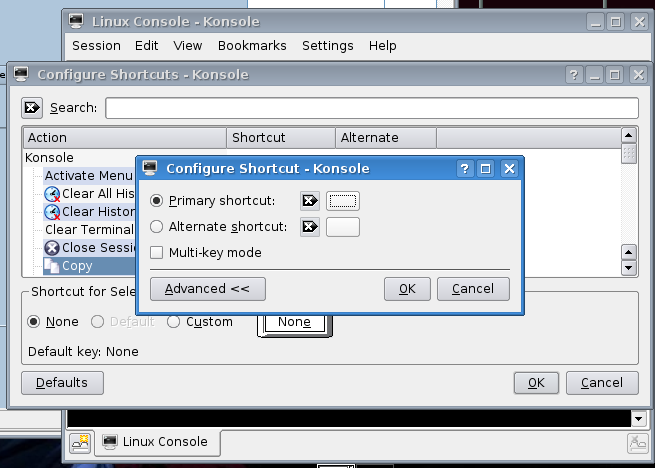Open the View menu
This screenshot has height=468, width=655.
point(188,46)
